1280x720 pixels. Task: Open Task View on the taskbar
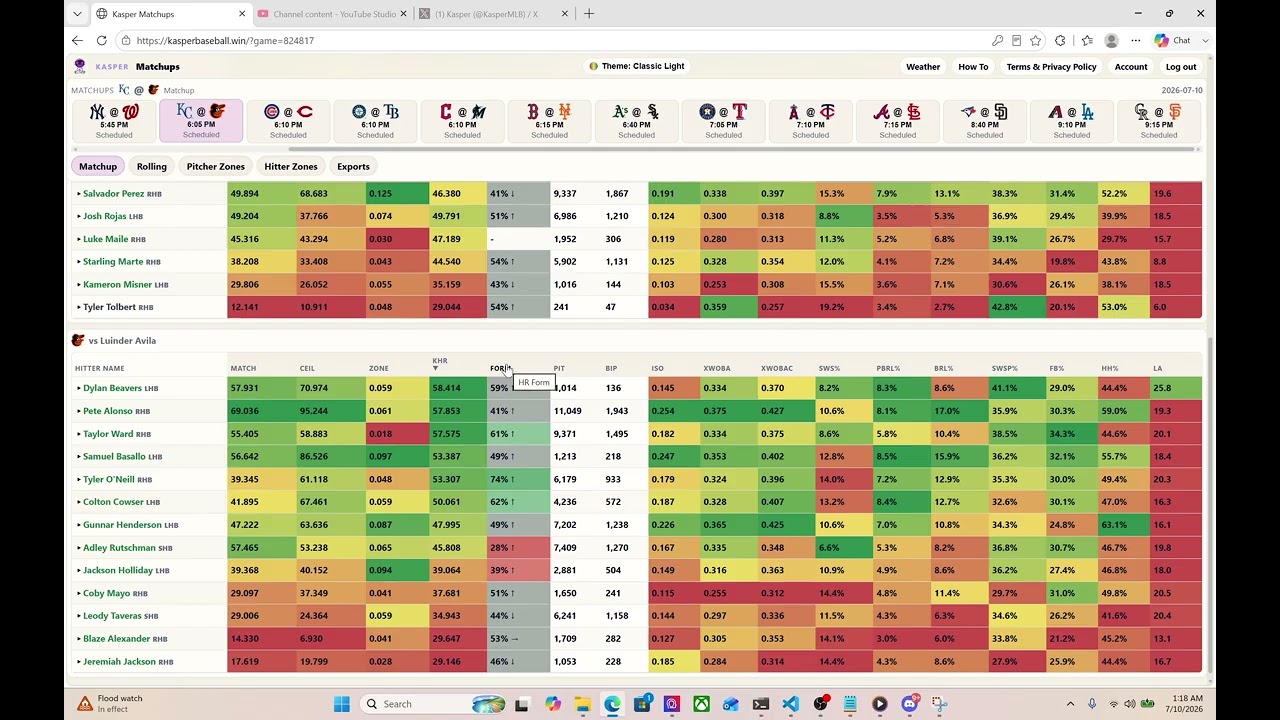pyautogui.click(x=524, y=704)
